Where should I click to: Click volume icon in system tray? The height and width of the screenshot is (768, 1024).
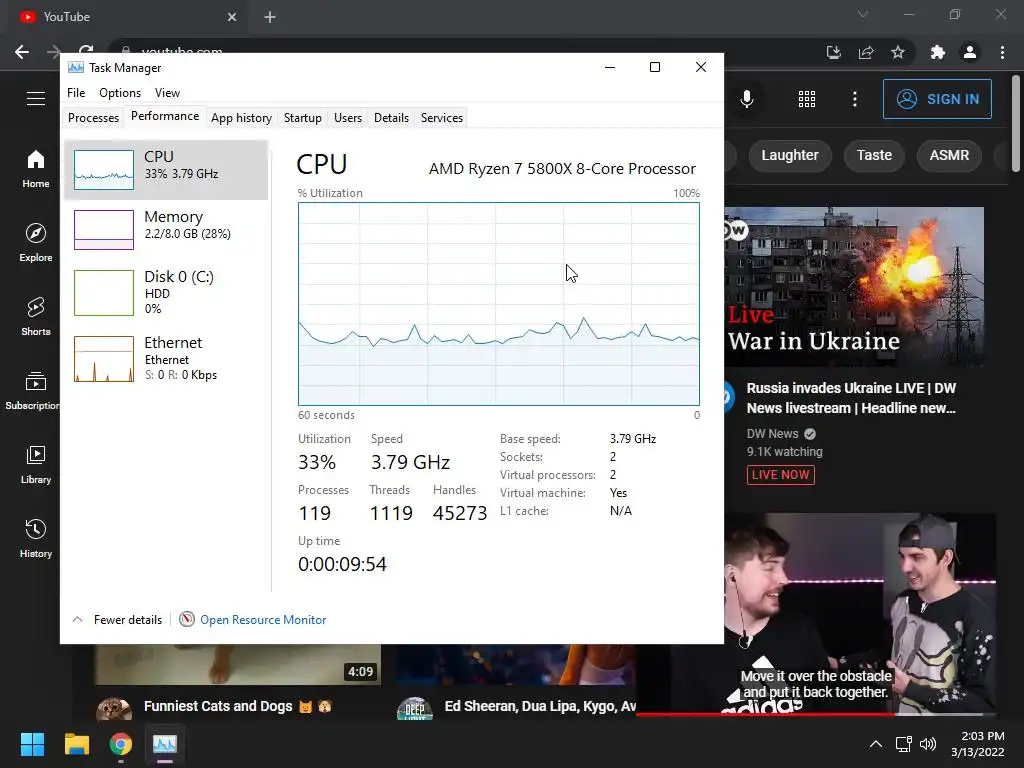(927, 744)
